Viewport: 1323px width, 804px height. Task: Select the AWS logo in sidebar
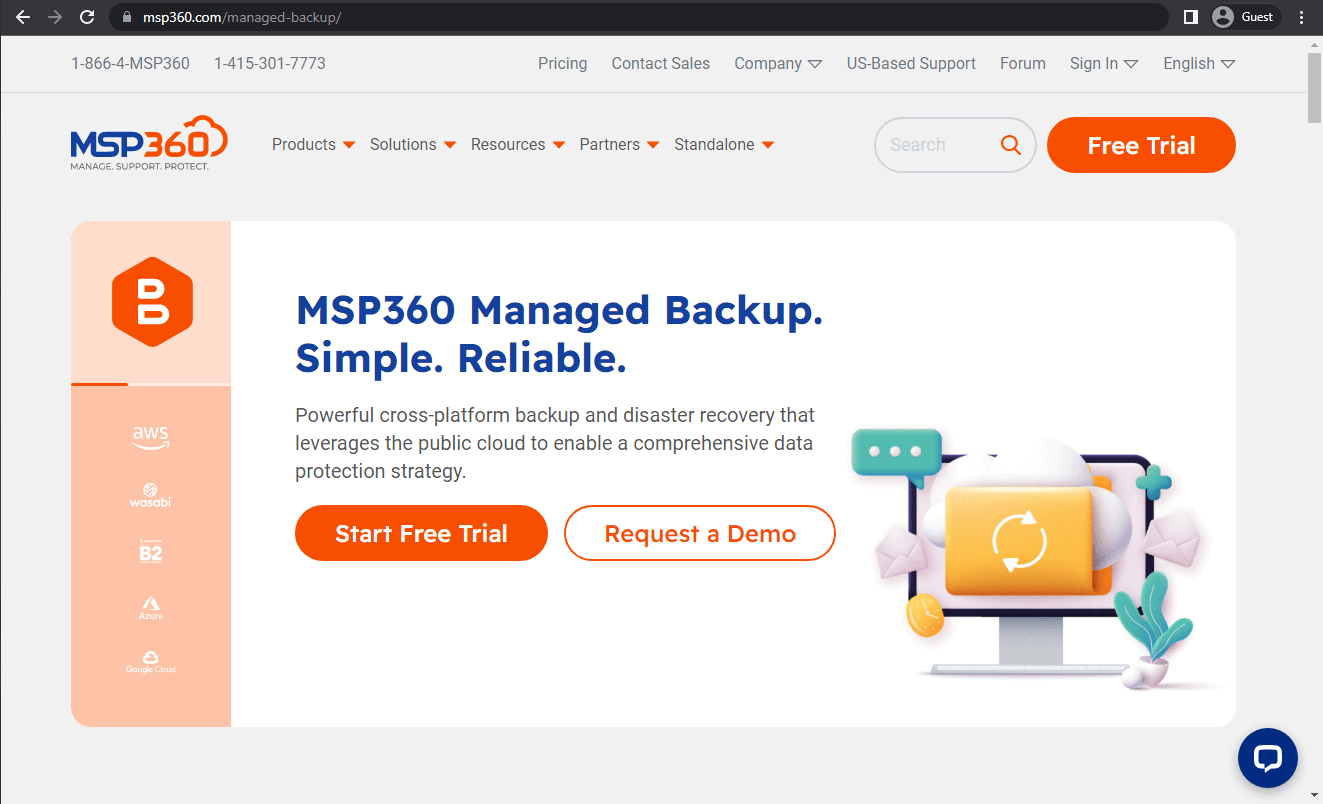click(x=151, y=437)
